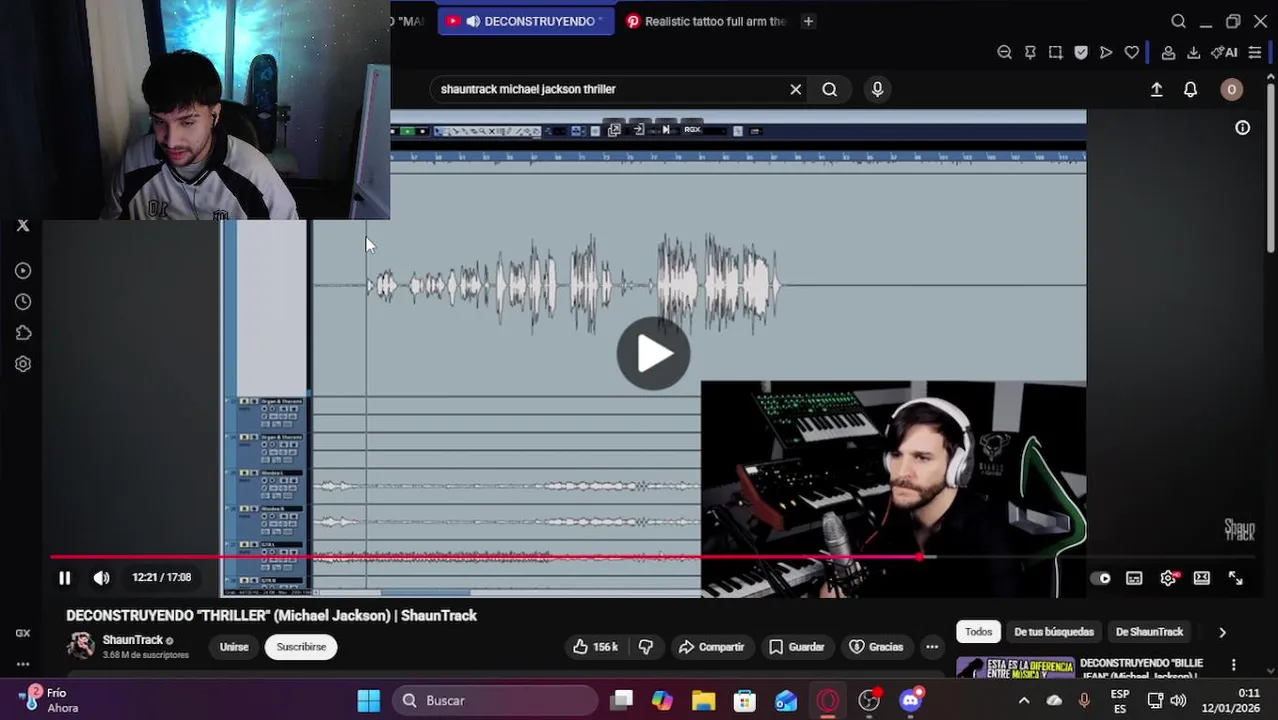The image size is (1278, 720).
Task: Open X (Twitter) in Opera sidebar
Action: (23, 226)
